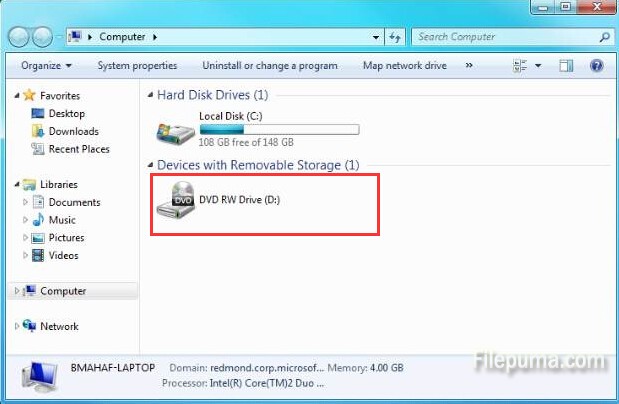Open the Organize menu
619x404 pixels.
click(x=46, y=66)
